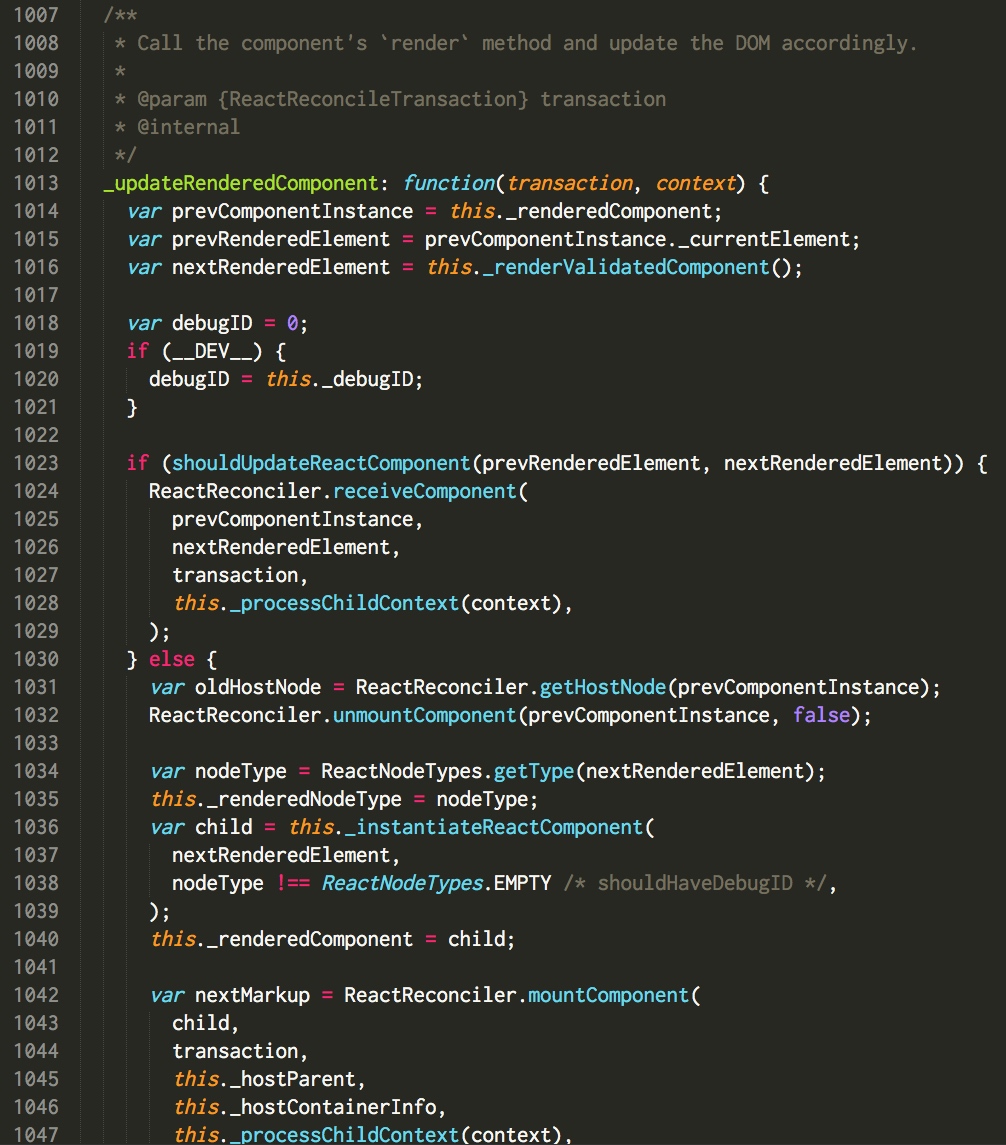The height and width of the screenshot is (1145, 1006).
Task: Click "prevRenderedElement" declaration on line 1015
Action: click(281, 240)
